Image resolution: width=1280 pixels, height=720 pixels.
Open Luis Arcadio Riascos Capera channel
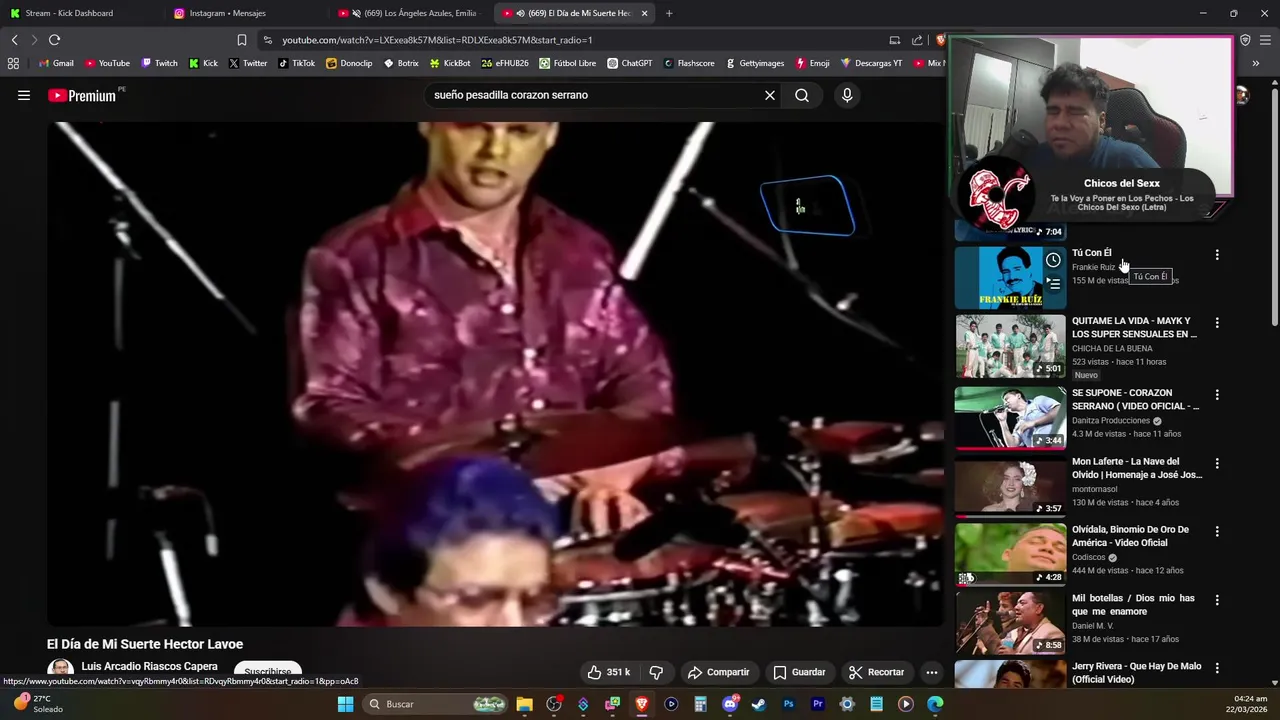click(x=149, y=666)
